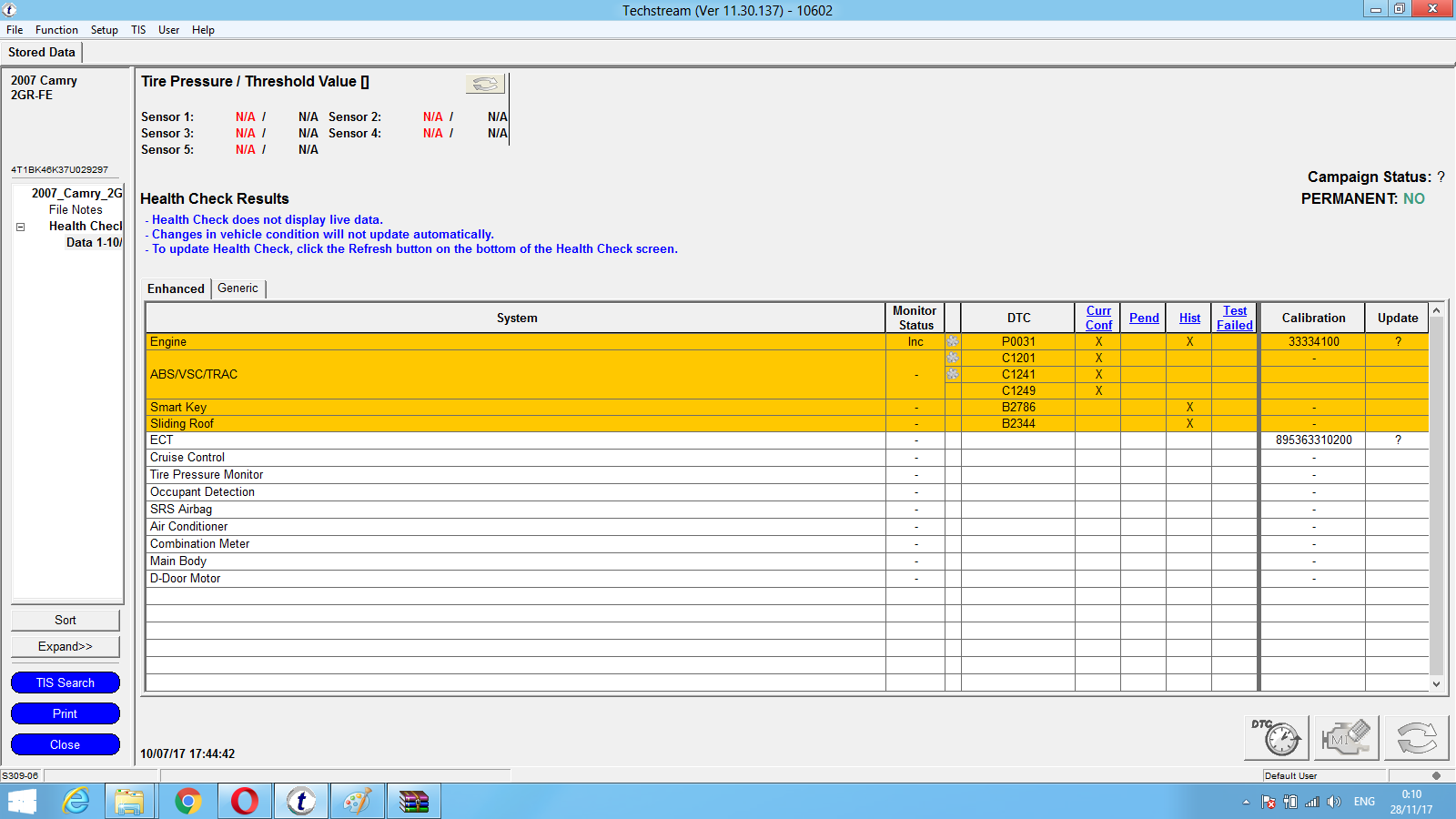Click the Expand>> button in sidebar
Image resolution: width=1456 pixels, height=819 pixels.
[66, 647]
